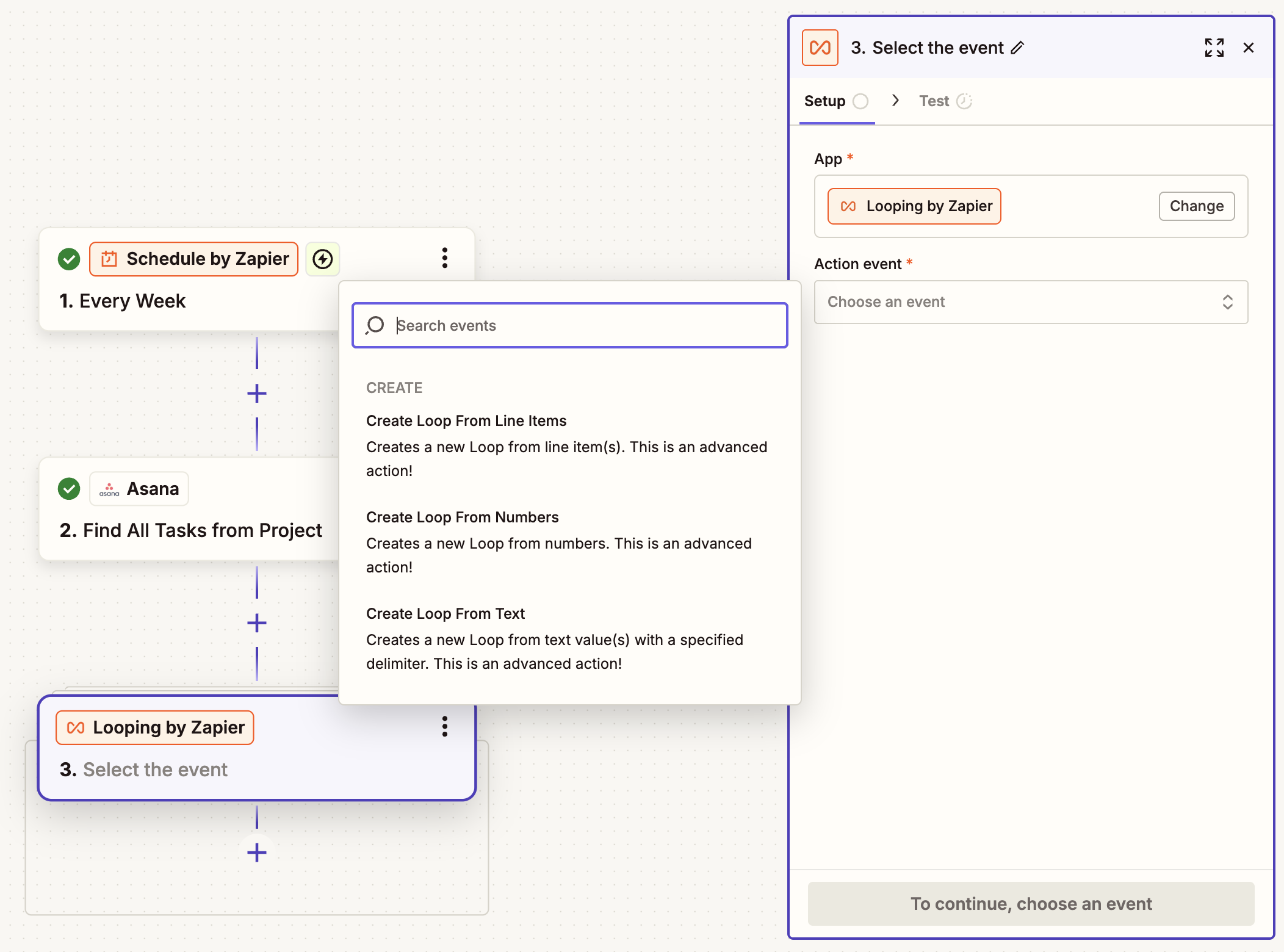
Task: Click the Looping by Zapier icon in panel header
Action: click(820, 48)
